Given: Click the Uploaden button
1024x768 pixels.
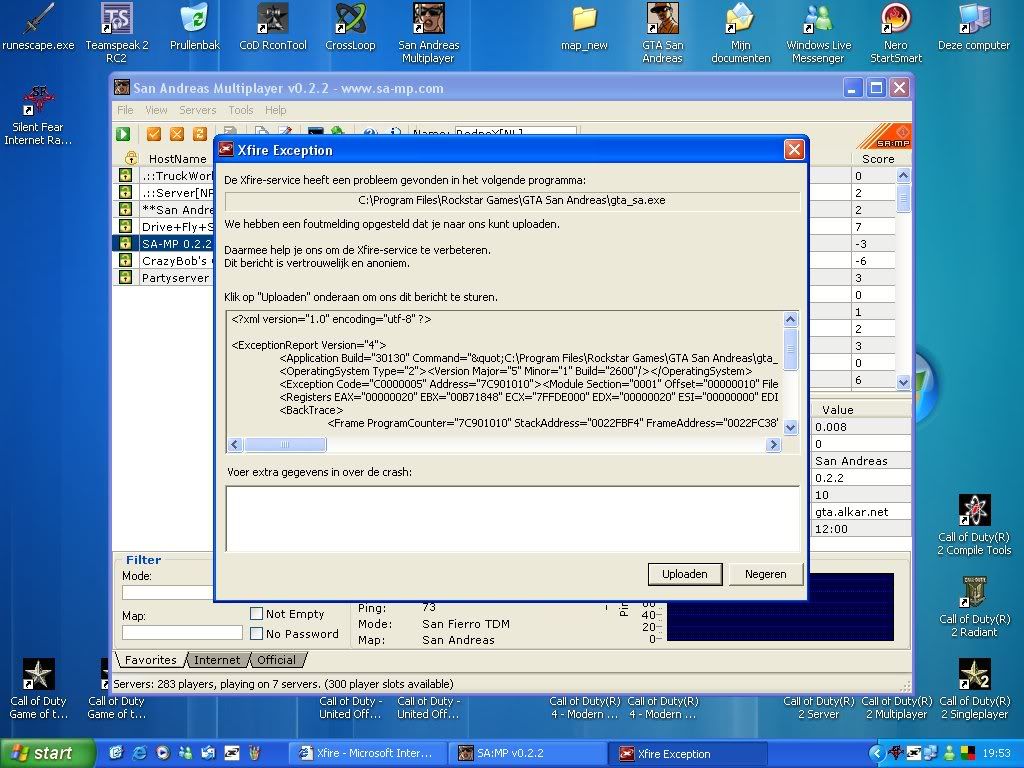Looking at the screenshot, I should (x=684, y=574).
